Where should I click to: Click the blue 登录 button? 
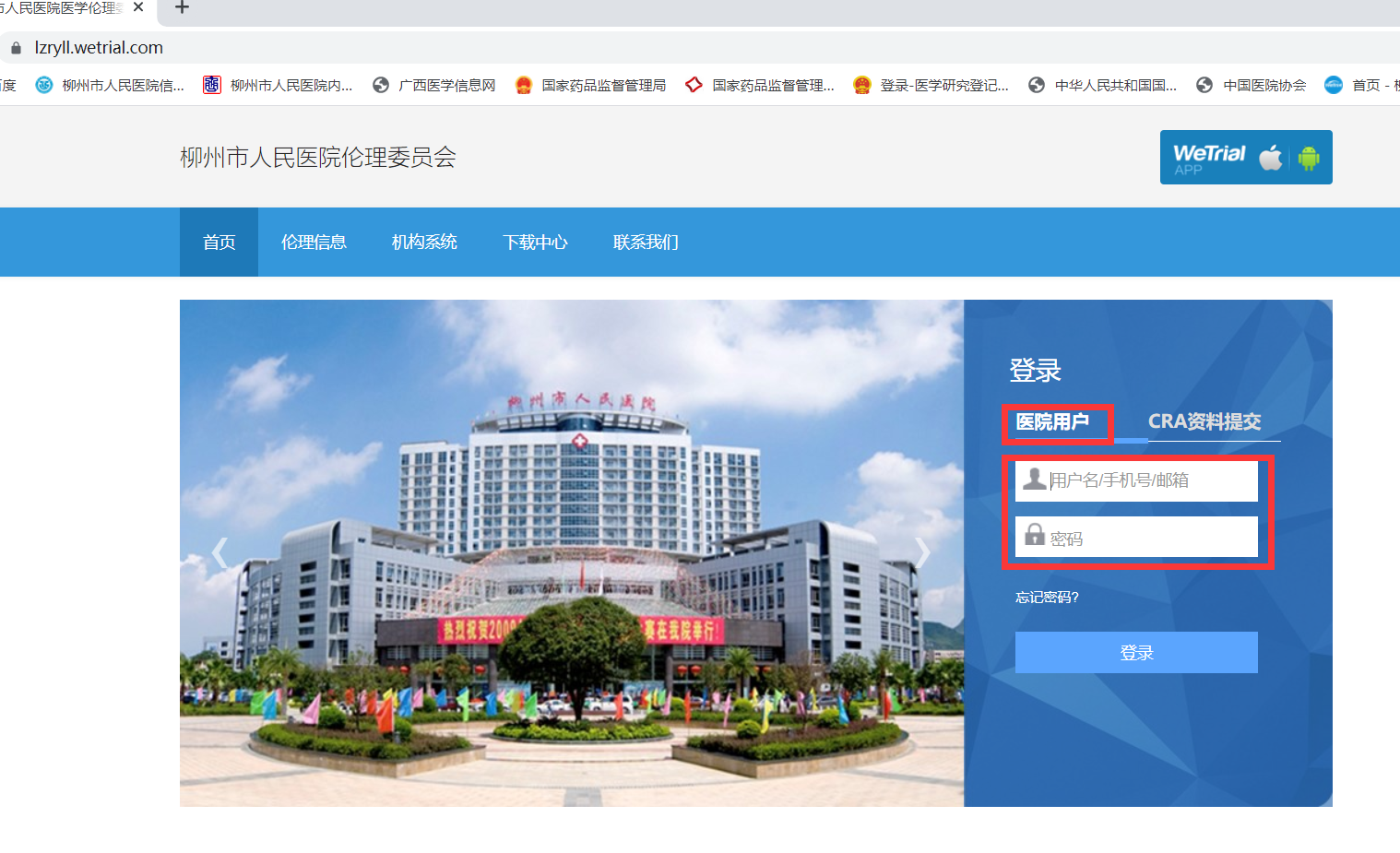[x=1136, y=653]
